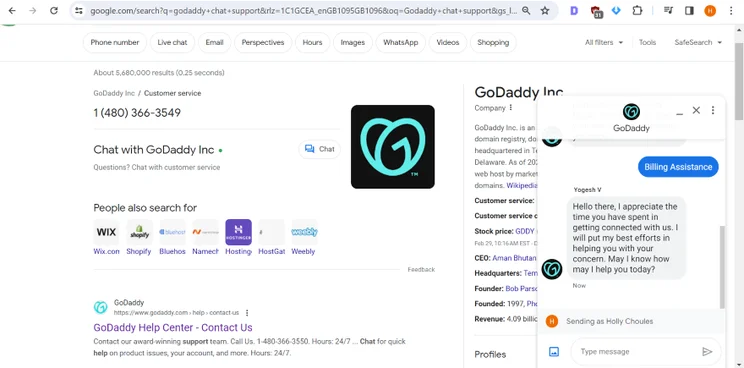Open the orange H profile avatar

[710, 10]
